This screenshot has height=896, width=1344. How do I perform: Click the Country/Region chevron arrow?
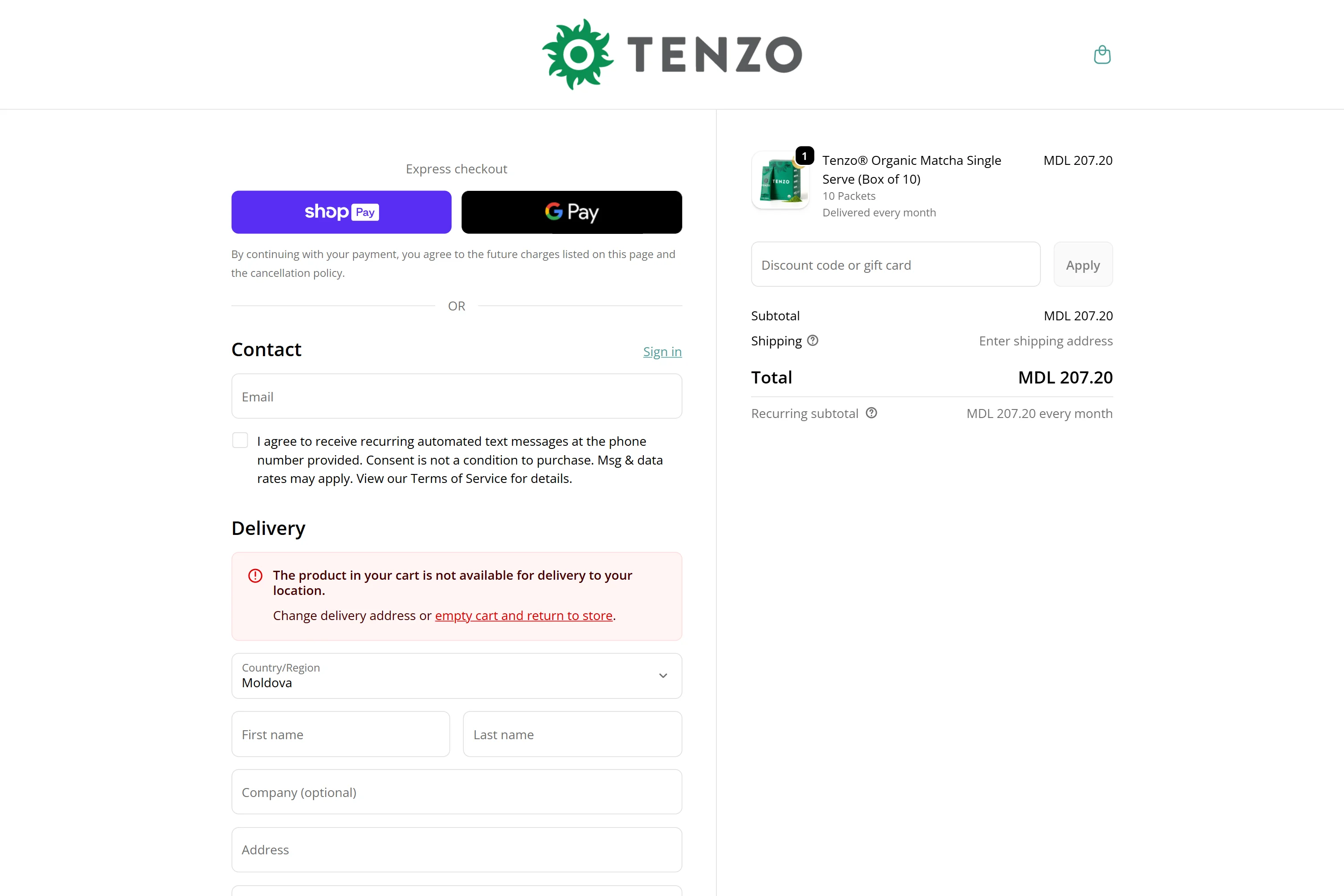tap(663, 676)
